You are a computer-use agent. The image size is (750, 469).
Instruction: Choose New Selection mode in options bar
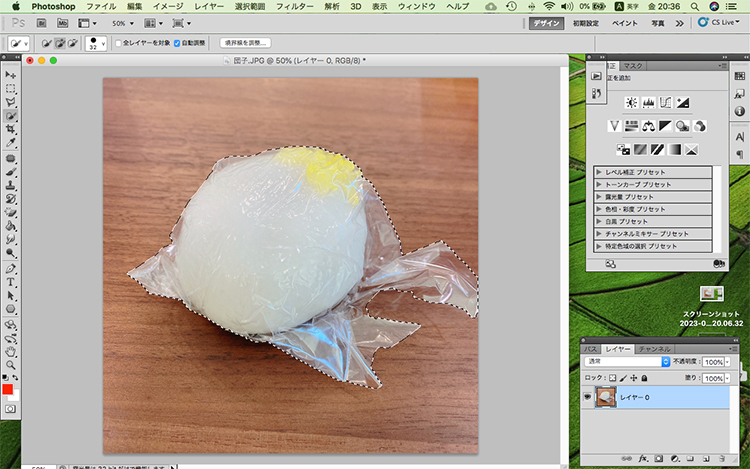point(46,43)
